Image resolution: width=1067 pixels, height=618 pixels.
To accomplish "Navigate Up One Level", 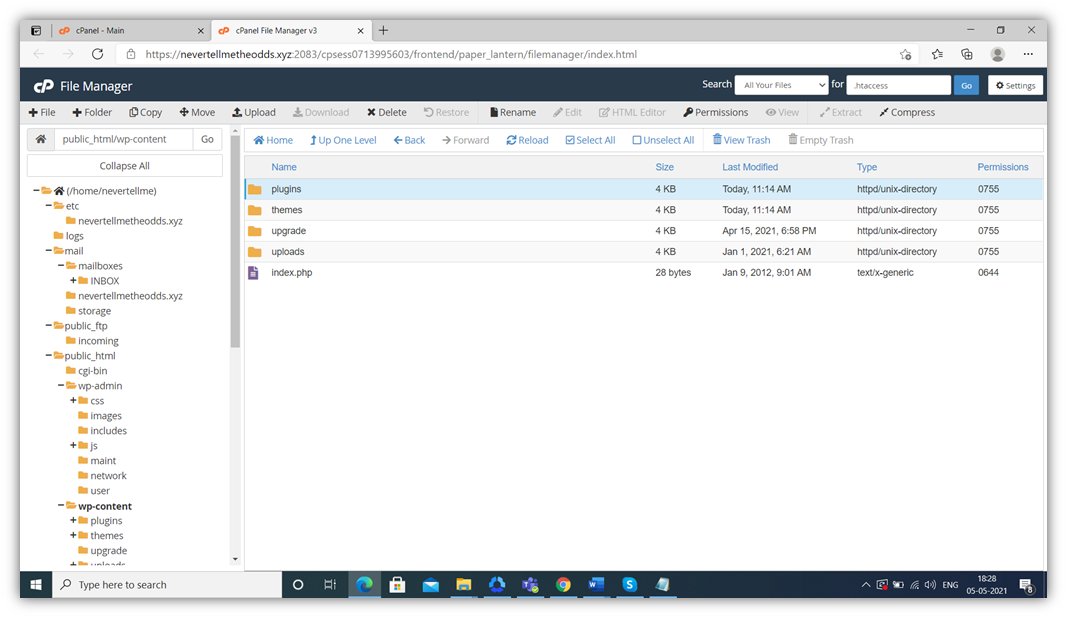I will 343,140.
